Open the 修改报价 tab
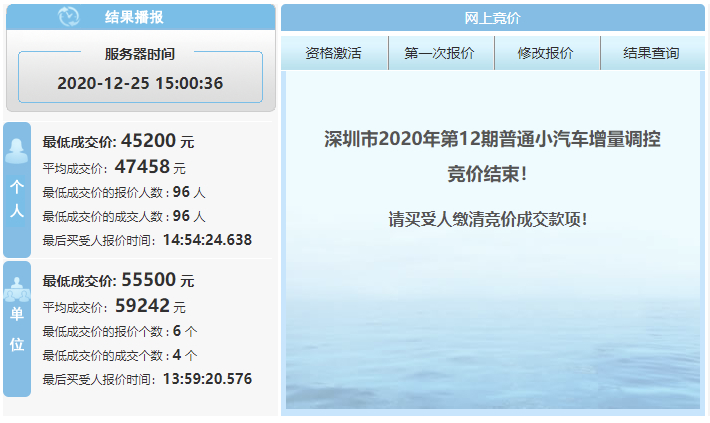 (546, 53)
